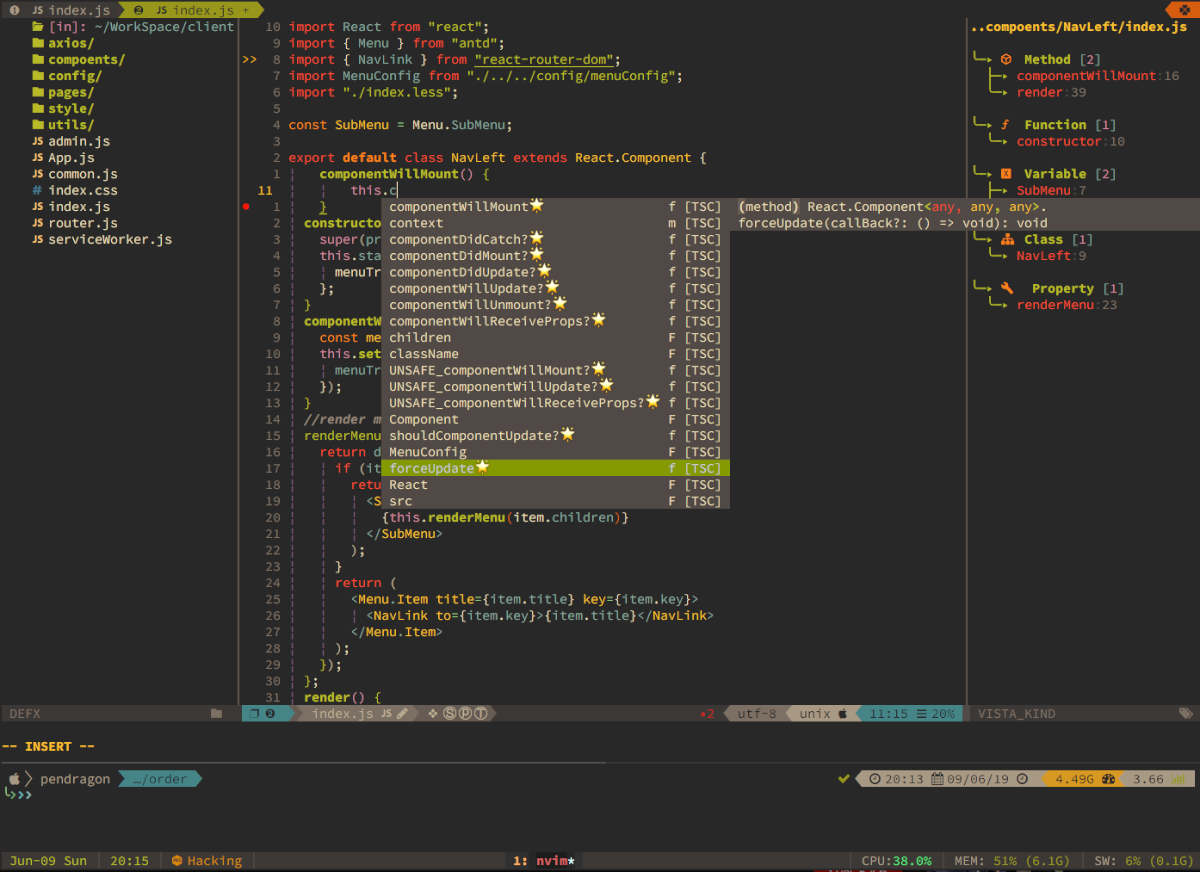Click the Apple icon in the vim statusline

click(843, 713)
